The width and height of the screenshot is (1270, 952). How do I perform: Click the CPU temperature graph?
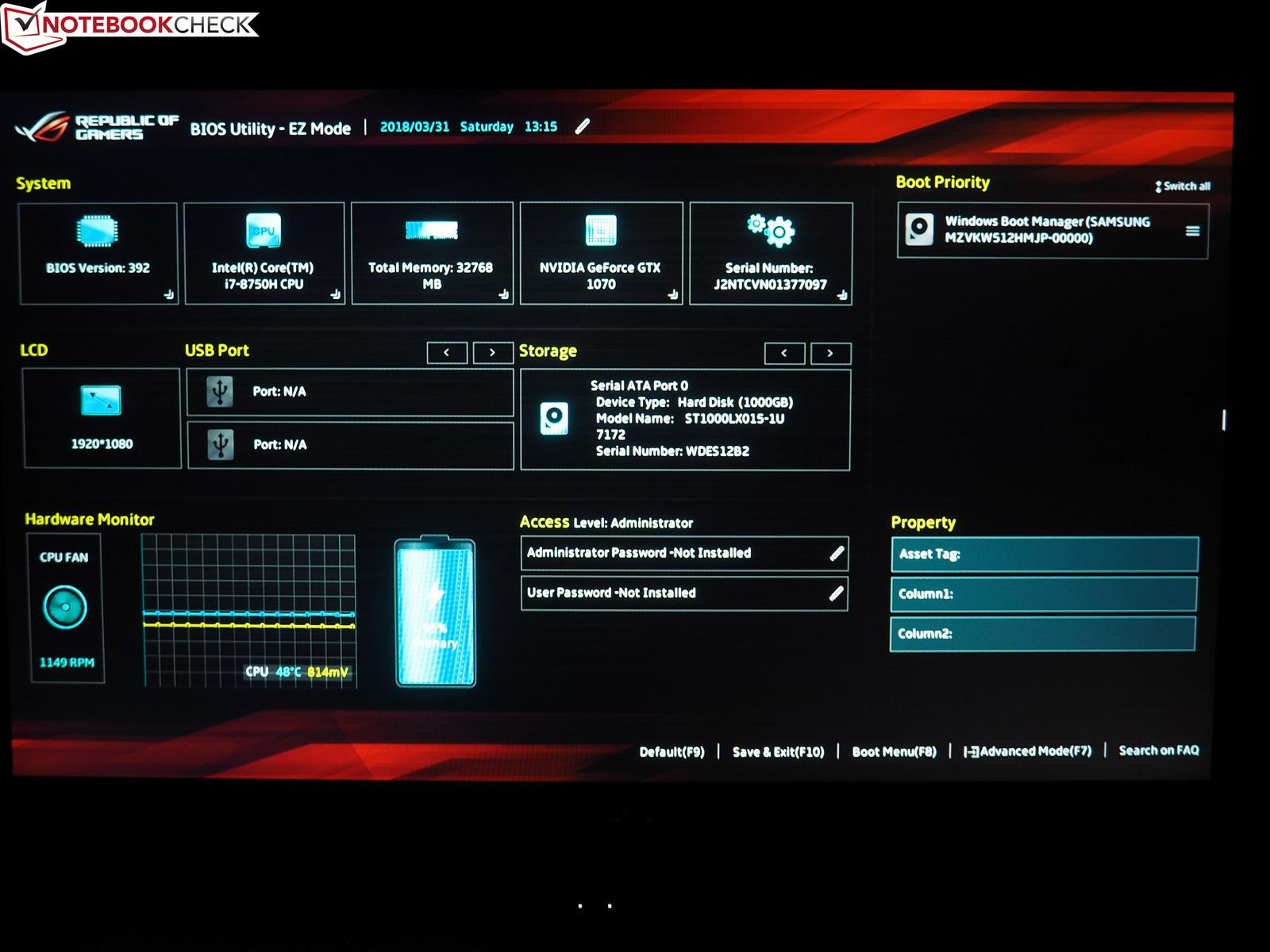coord(248,610)
